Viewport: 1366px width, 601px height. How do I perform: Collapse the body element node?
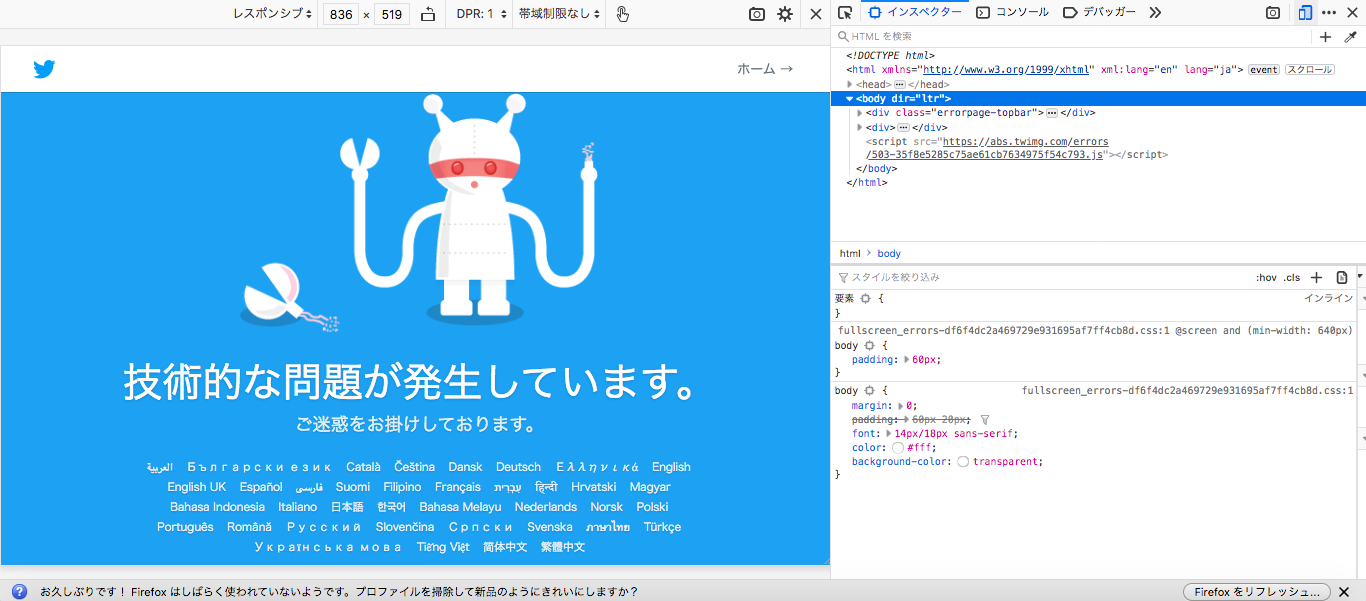pos(850,99)
